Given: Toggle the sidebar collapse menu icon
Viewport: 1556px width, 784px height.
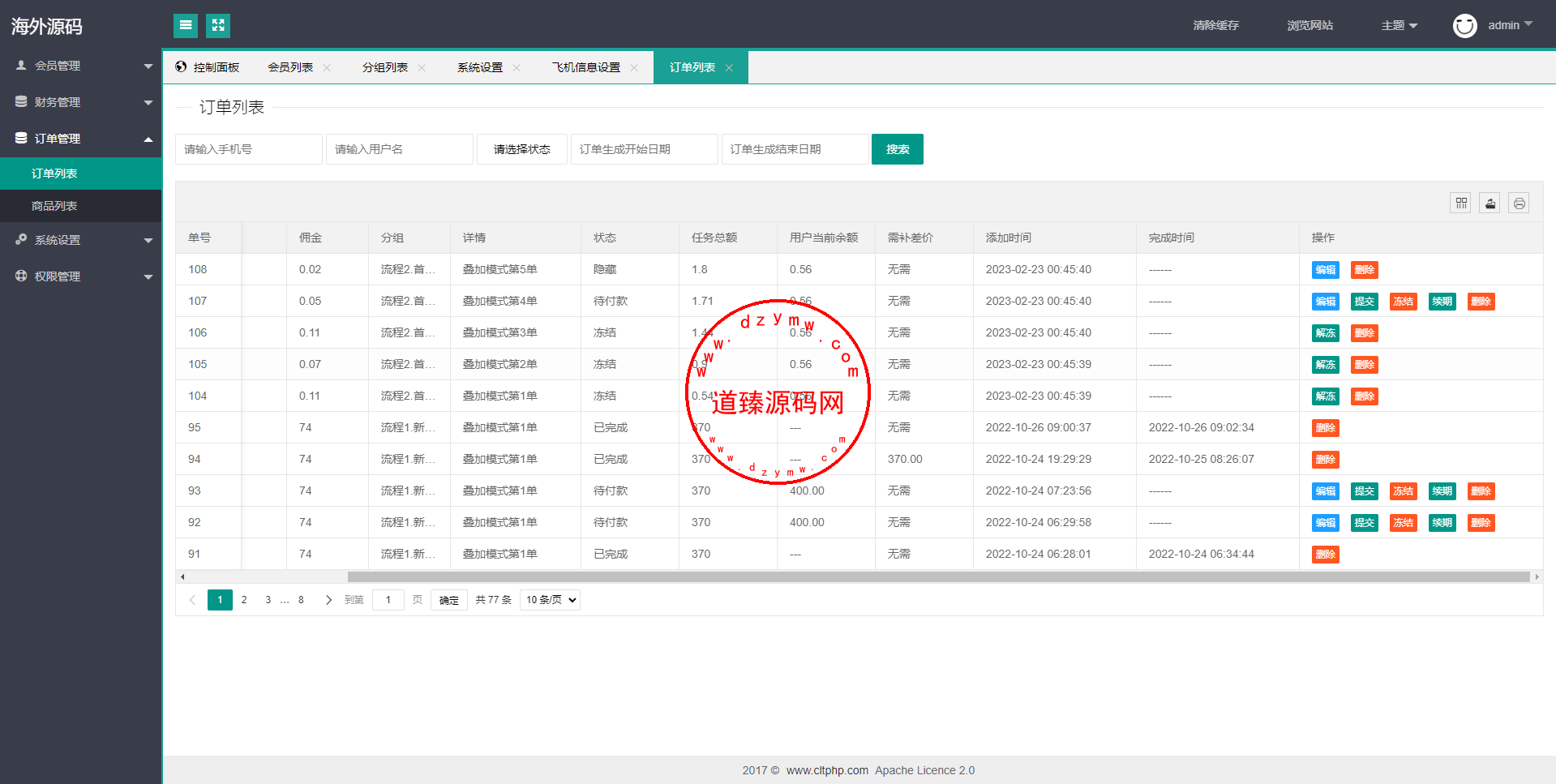Looking at the screenshot, I should tap(186, 26).
